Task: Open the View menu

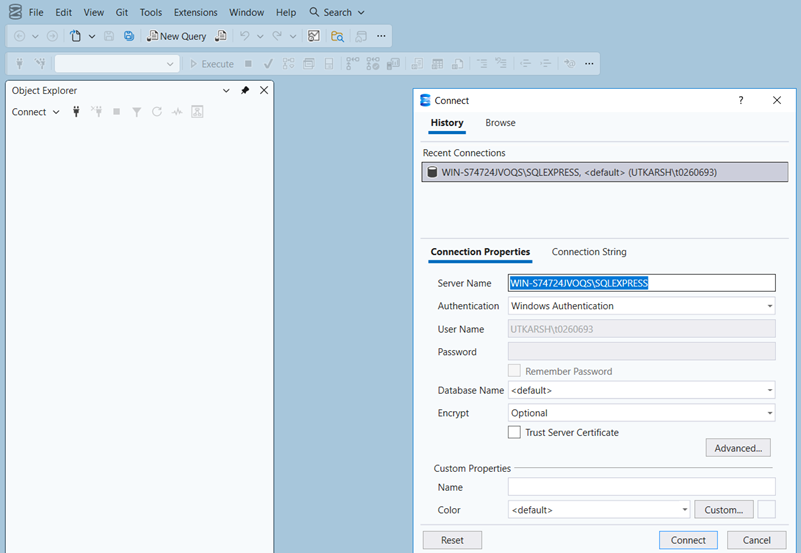Action: point(93,12)
